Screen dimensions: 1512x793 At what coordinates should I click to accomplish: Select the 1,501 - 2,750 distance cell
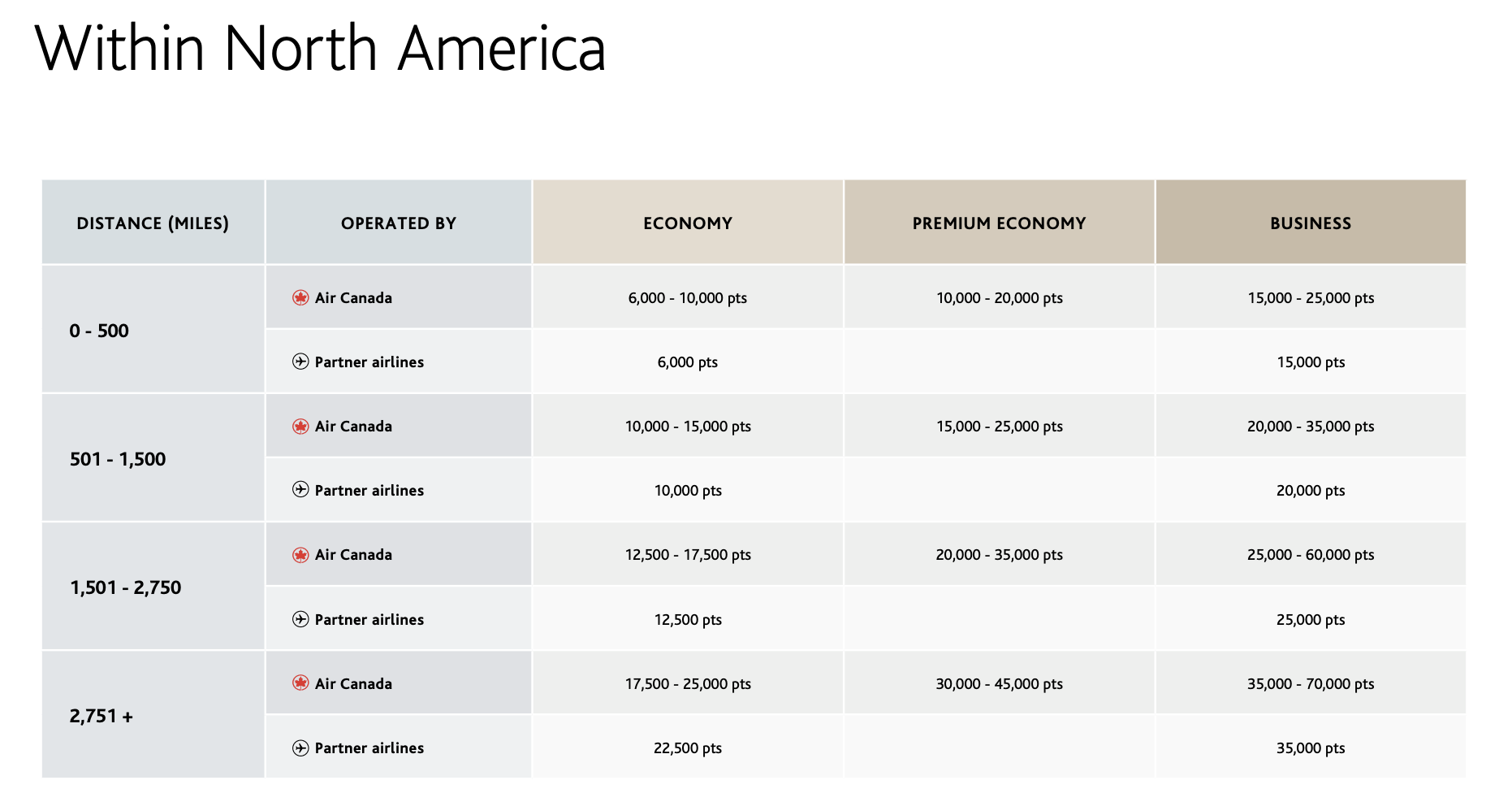click(x=153, y=587)
